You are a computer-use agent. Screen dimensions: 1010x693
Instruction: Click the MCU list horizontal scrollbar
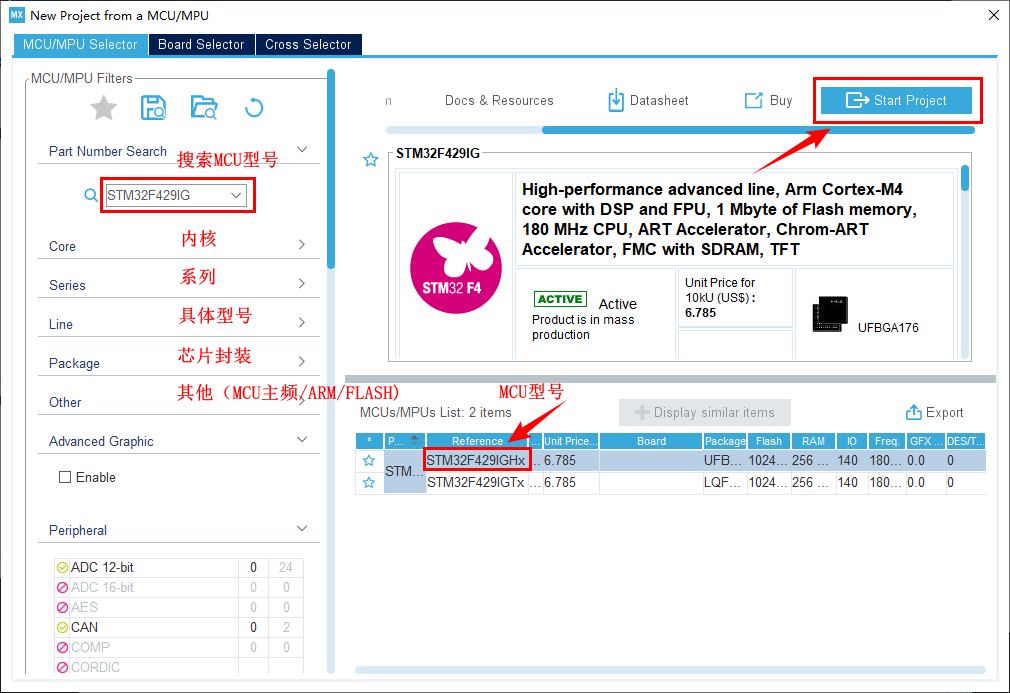pyautogui.click(x=670, y=670)
